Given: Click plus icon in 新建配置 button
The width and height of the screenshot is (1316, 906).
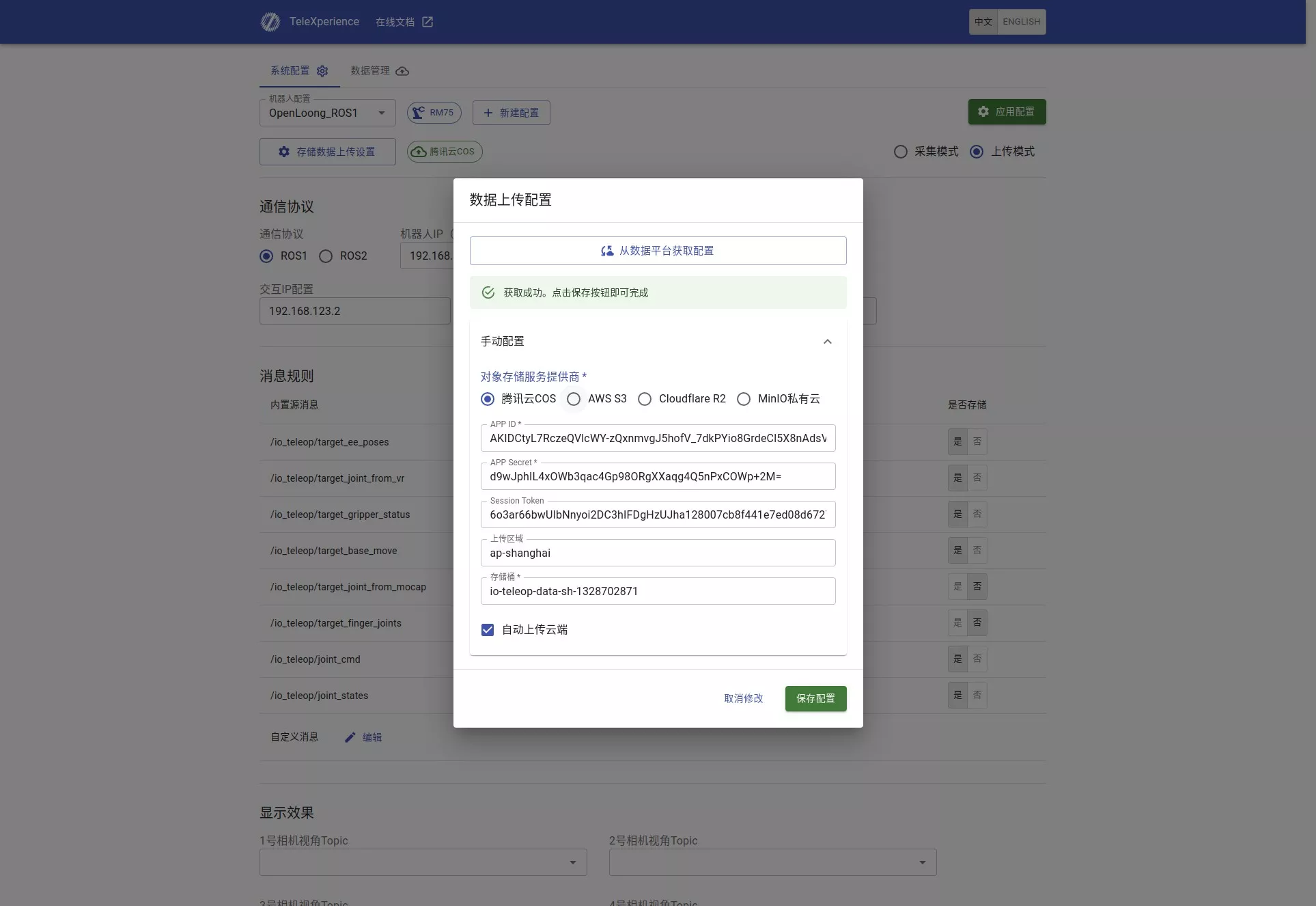Looking at the screenshot, I should pos(488,113).
